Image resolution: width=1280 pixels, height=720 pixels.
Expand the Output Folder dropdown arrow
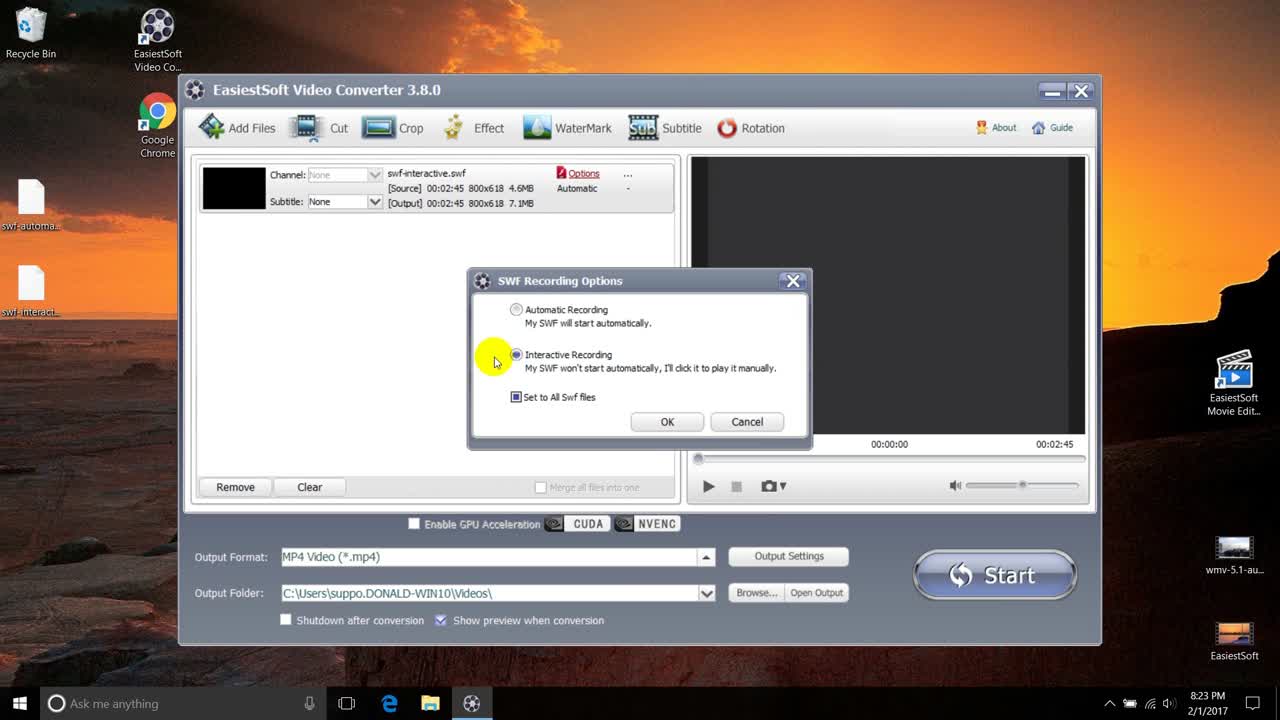pos(707,593)
